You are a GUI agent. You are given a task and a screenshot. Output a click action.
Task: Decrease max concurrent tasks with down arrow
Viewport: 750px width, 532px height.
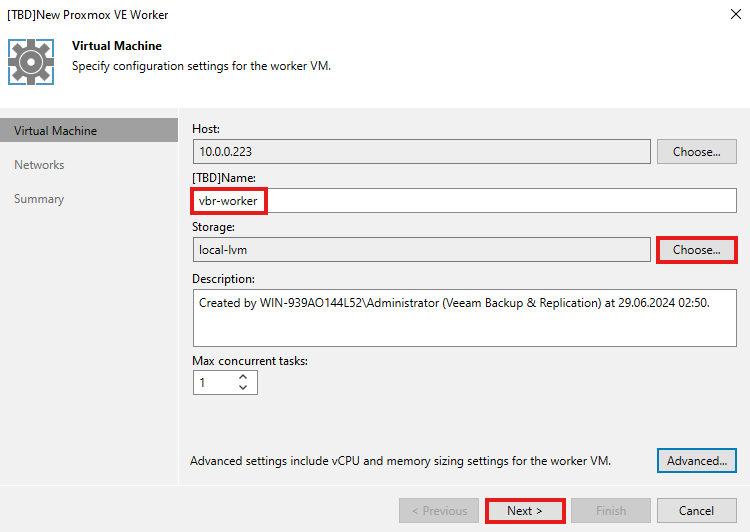click(x=243, y=387)
